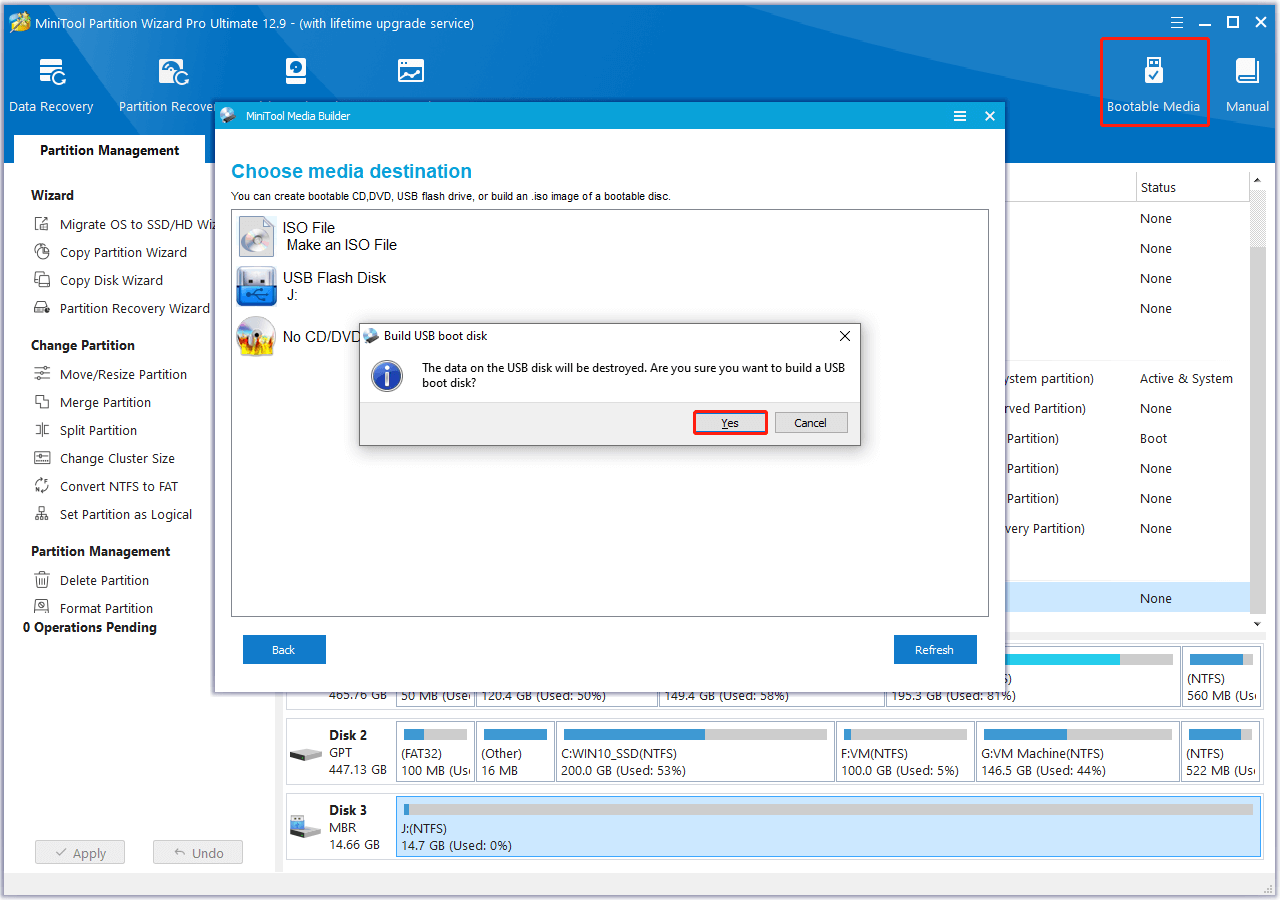Refresh the media destination list

[x=935, y=650]
